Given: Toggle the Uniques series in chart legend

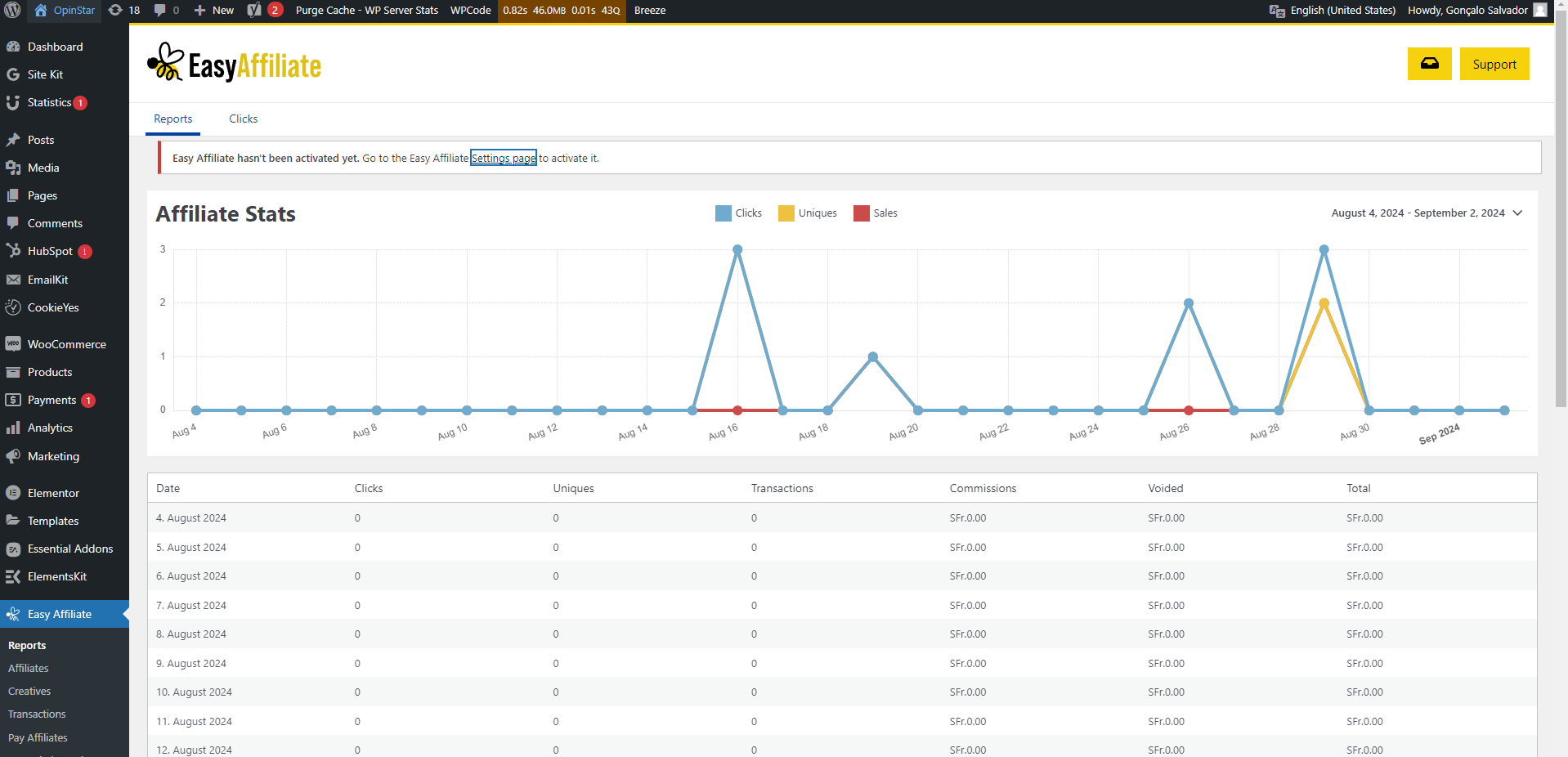Looking at the screenshot, I should [808, 213].
